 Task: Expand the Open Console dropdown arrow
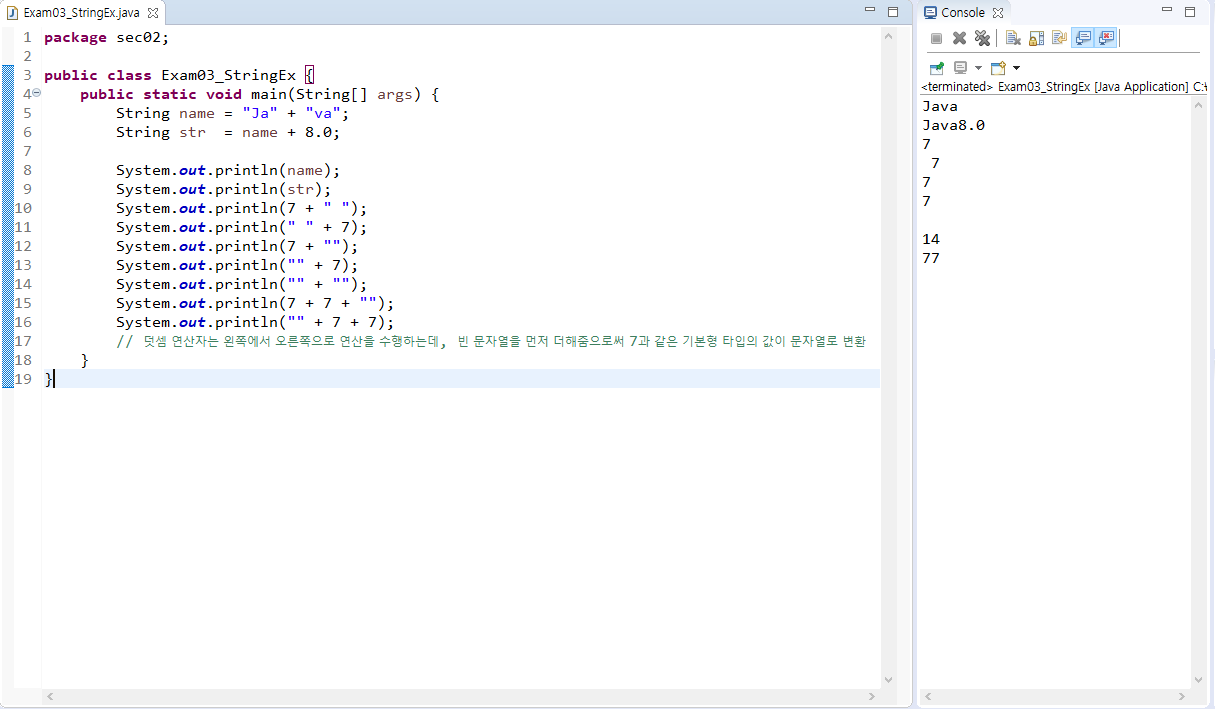point(1016,68)
